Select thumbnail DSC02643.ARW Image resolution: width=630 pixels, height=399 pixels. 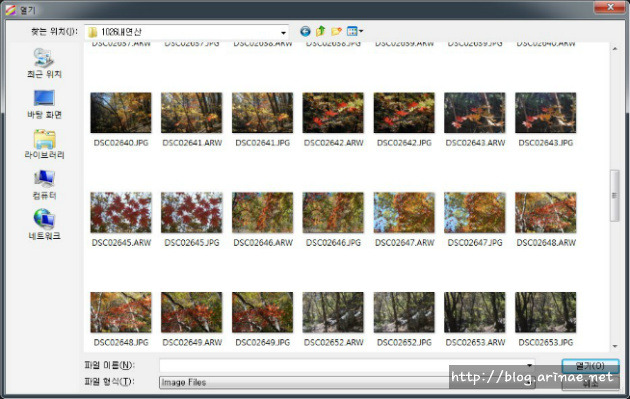coord(475,113)
